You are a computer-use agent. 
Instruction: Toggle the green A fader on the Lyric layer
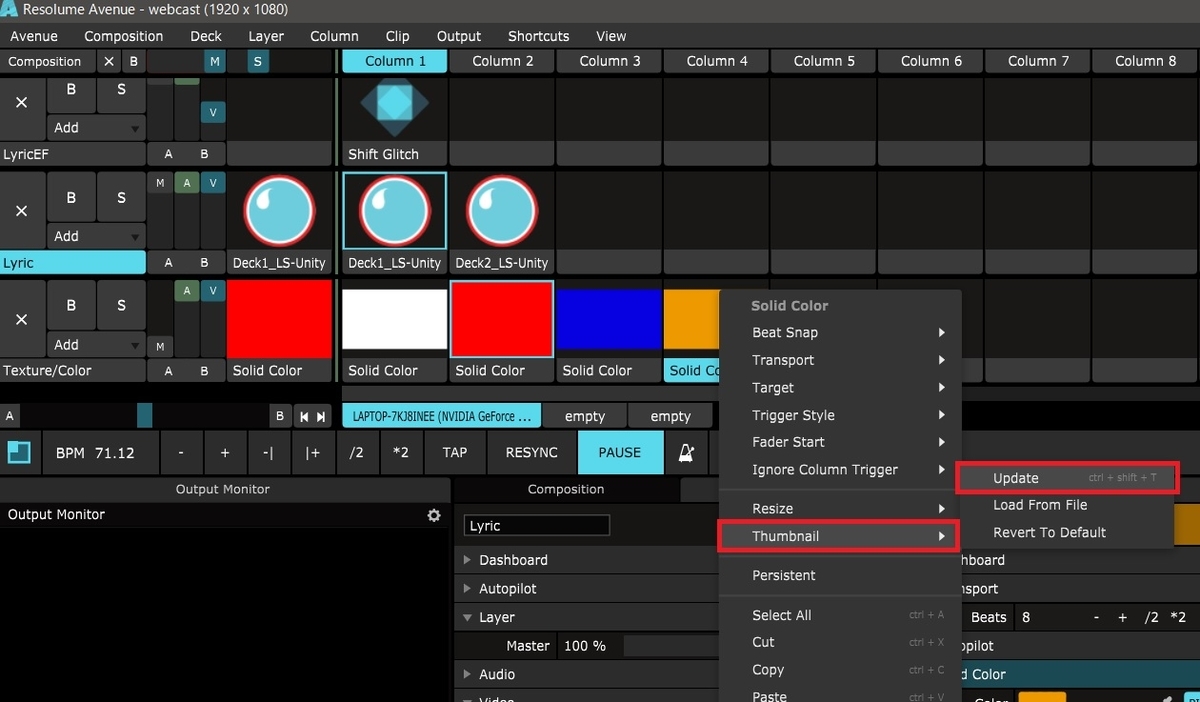[x=186, y=183]
